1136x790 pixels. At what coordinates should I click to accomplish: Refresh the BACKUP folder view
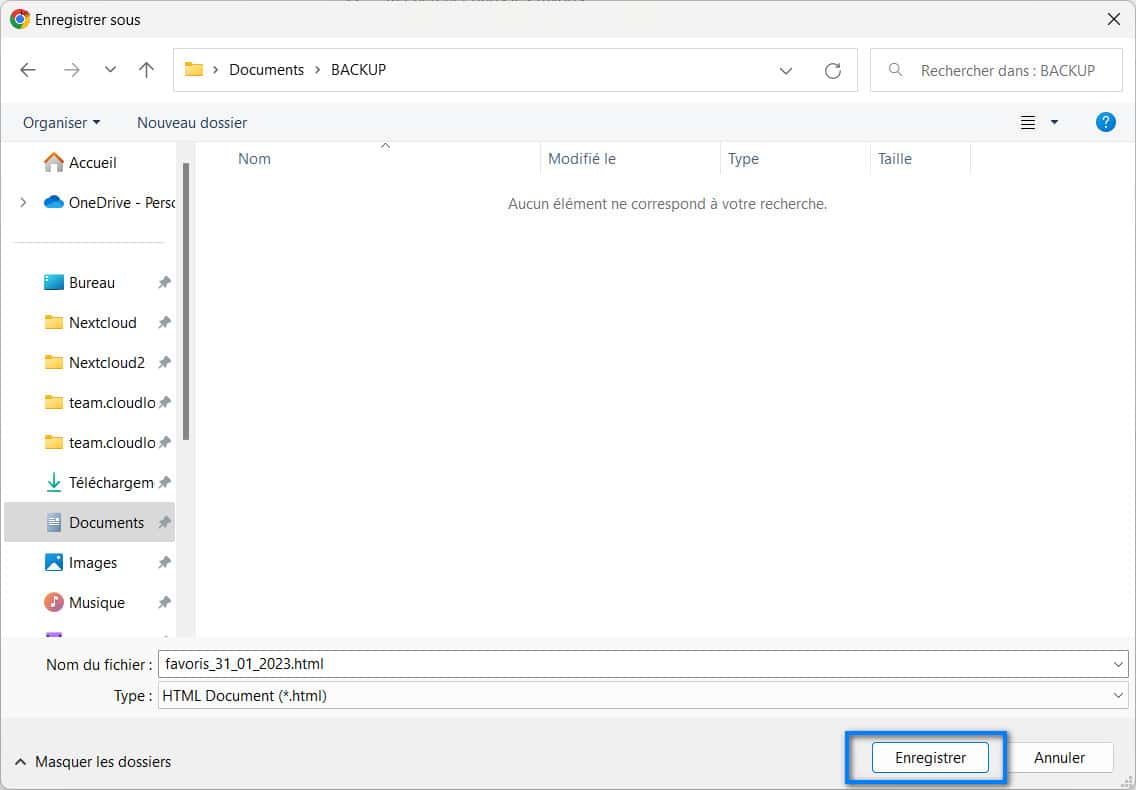833,70
